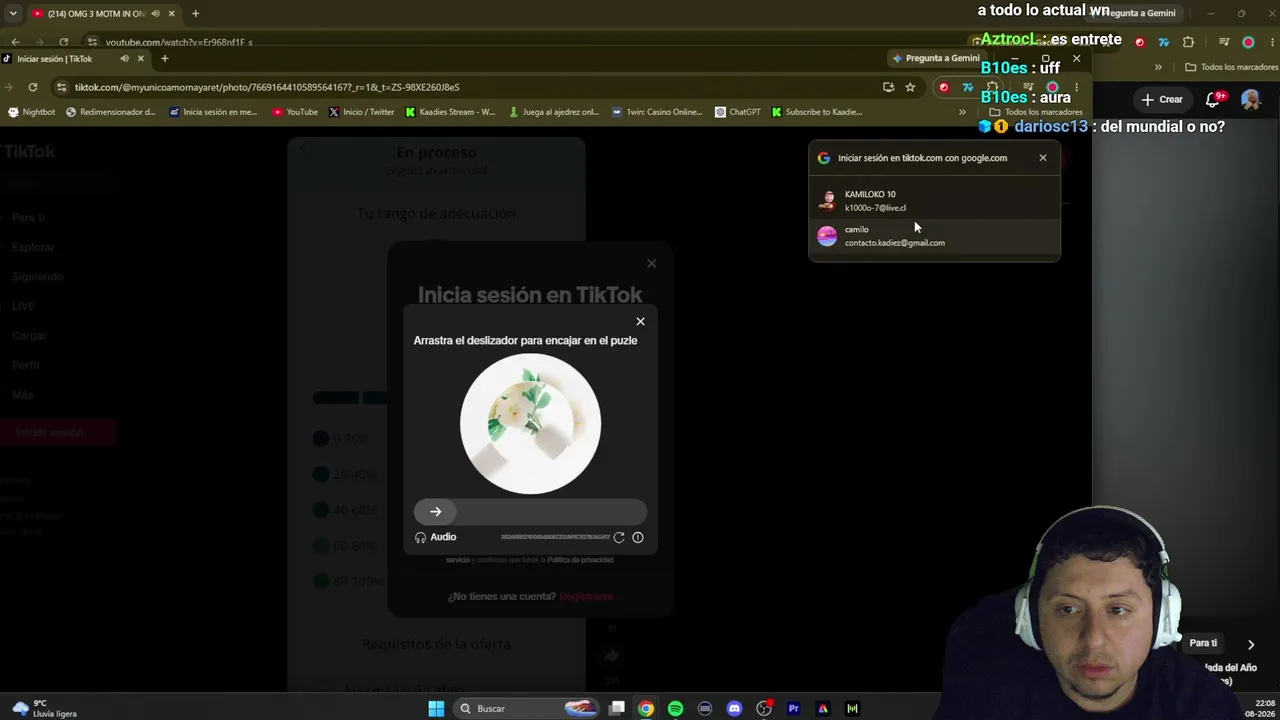Open the weather widget showing 9°C
Screen dimensions: 1280x720
pyautogui.click(x=44, y=709)
